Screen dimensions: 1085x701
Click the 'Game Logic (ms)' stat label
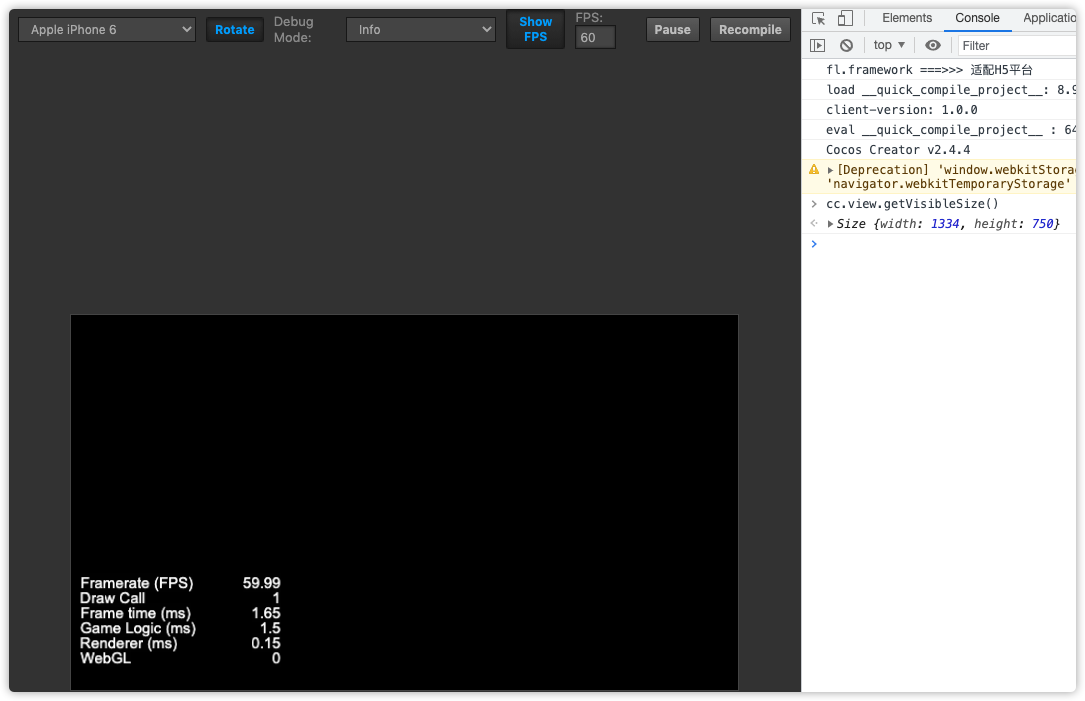coord(138,629)
